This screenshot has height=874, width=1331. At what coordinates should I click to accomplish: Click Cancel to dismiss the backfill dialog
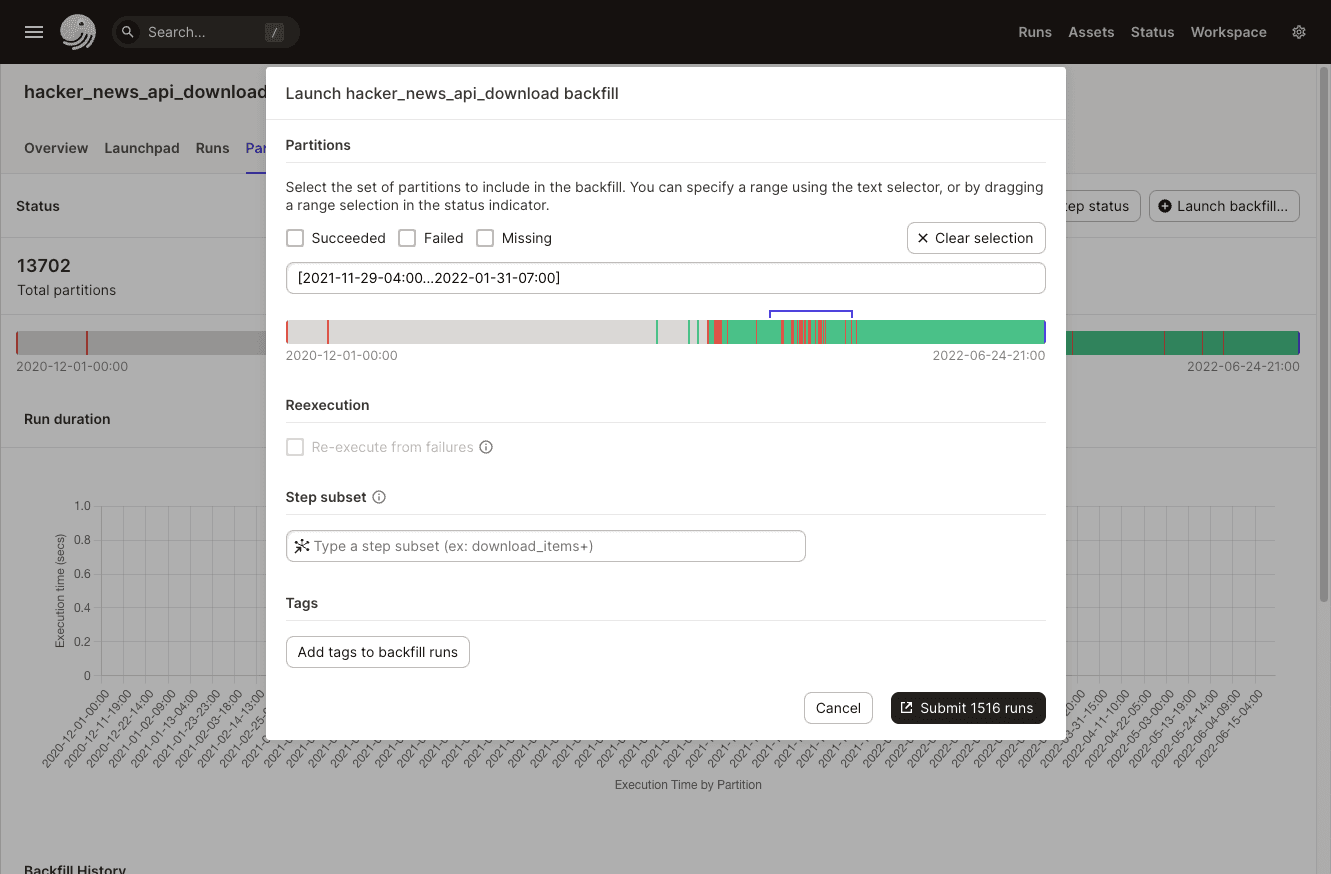(838, 708)
